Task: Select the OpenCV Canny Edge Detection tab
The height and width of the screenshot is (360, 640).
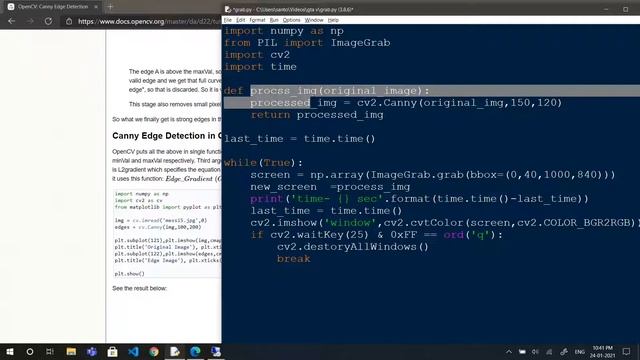Action: 53,7
